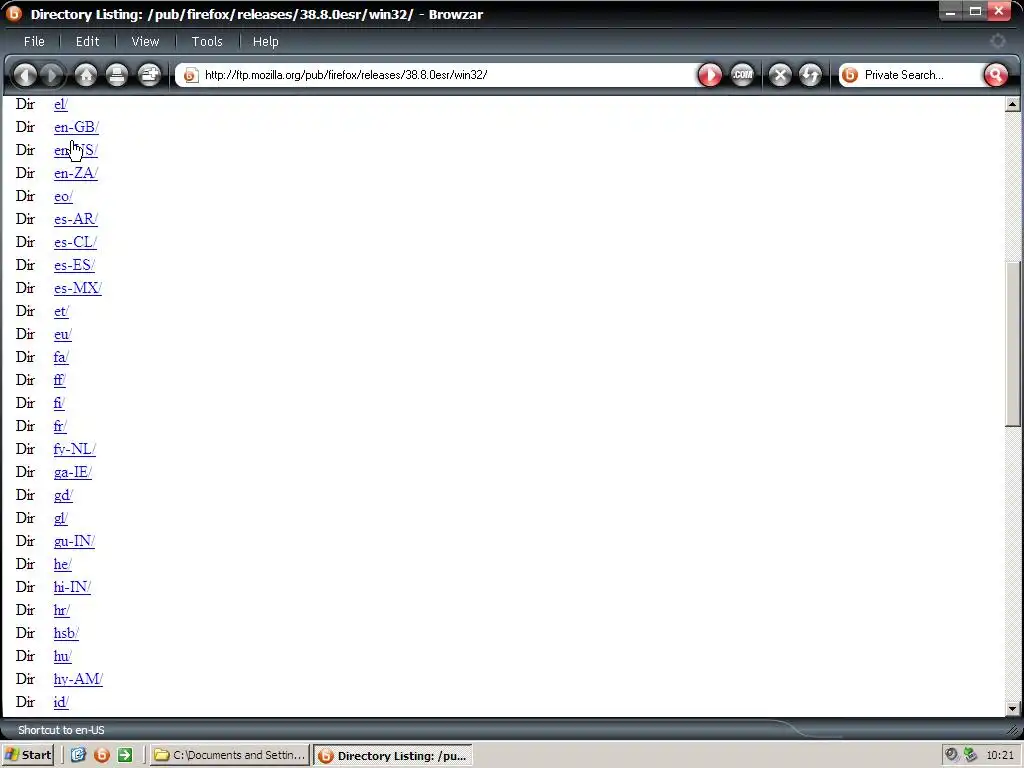Go forward with the Forward arrow button
The height and width of the screenshot is (768, 1024).
tap(52, 75)
